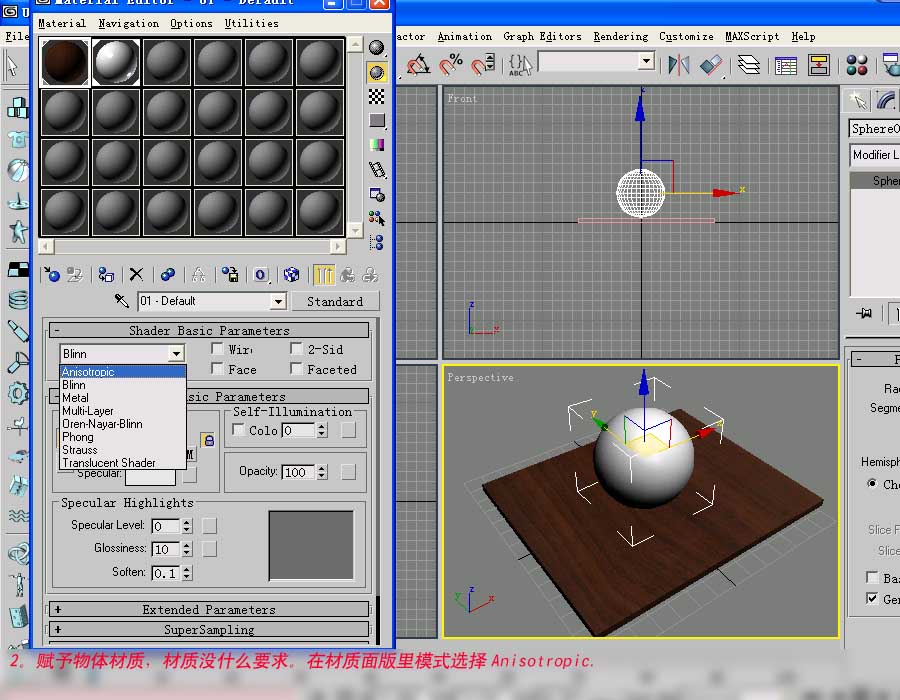Expand the Extended Parameters rollout
This screenshot has width=900, height=700.
point(209,609)
